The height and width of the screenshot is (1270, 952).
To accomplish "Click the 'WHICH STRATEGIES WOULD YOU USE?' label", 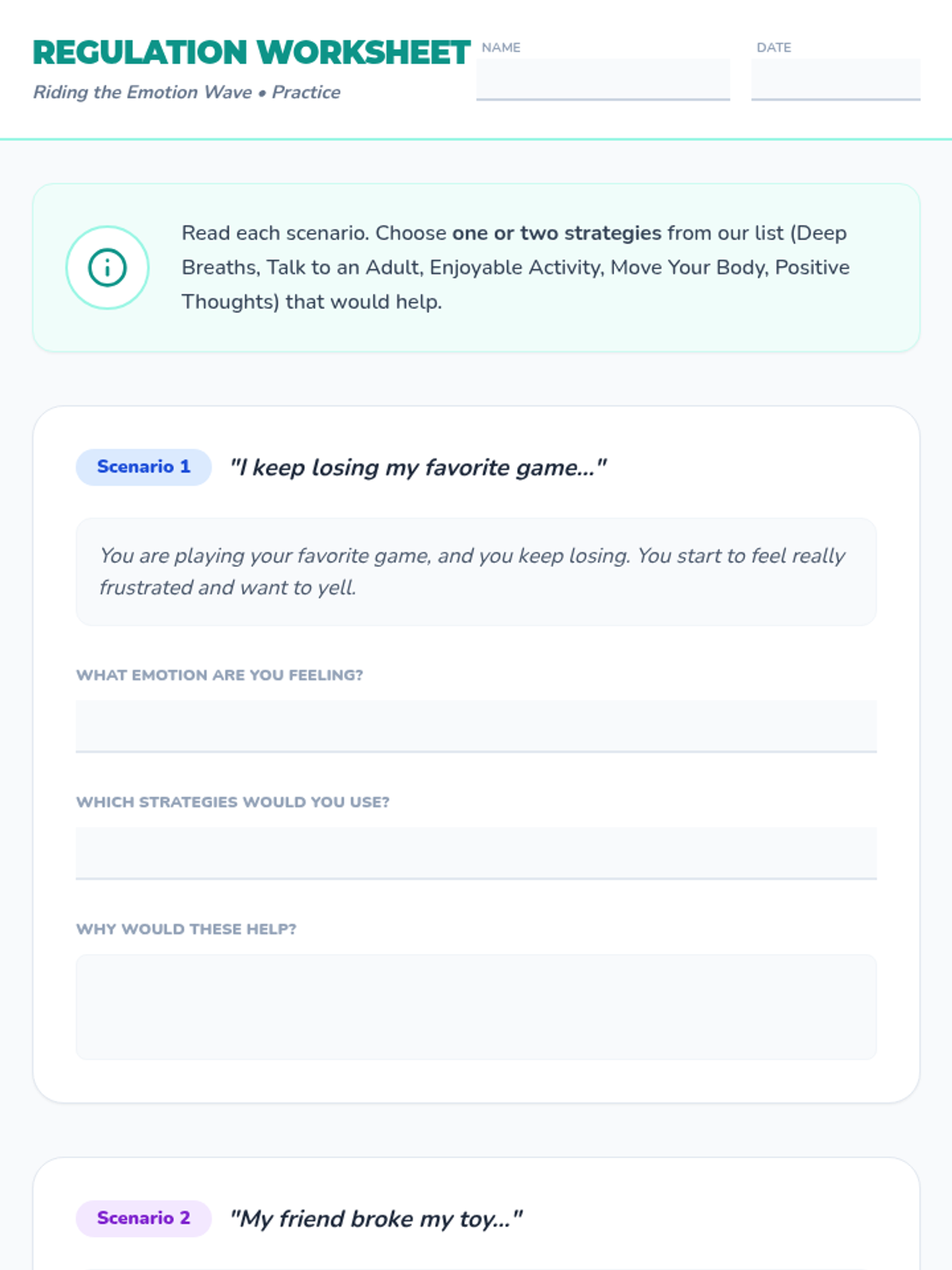I will click(x=232, y=802).
